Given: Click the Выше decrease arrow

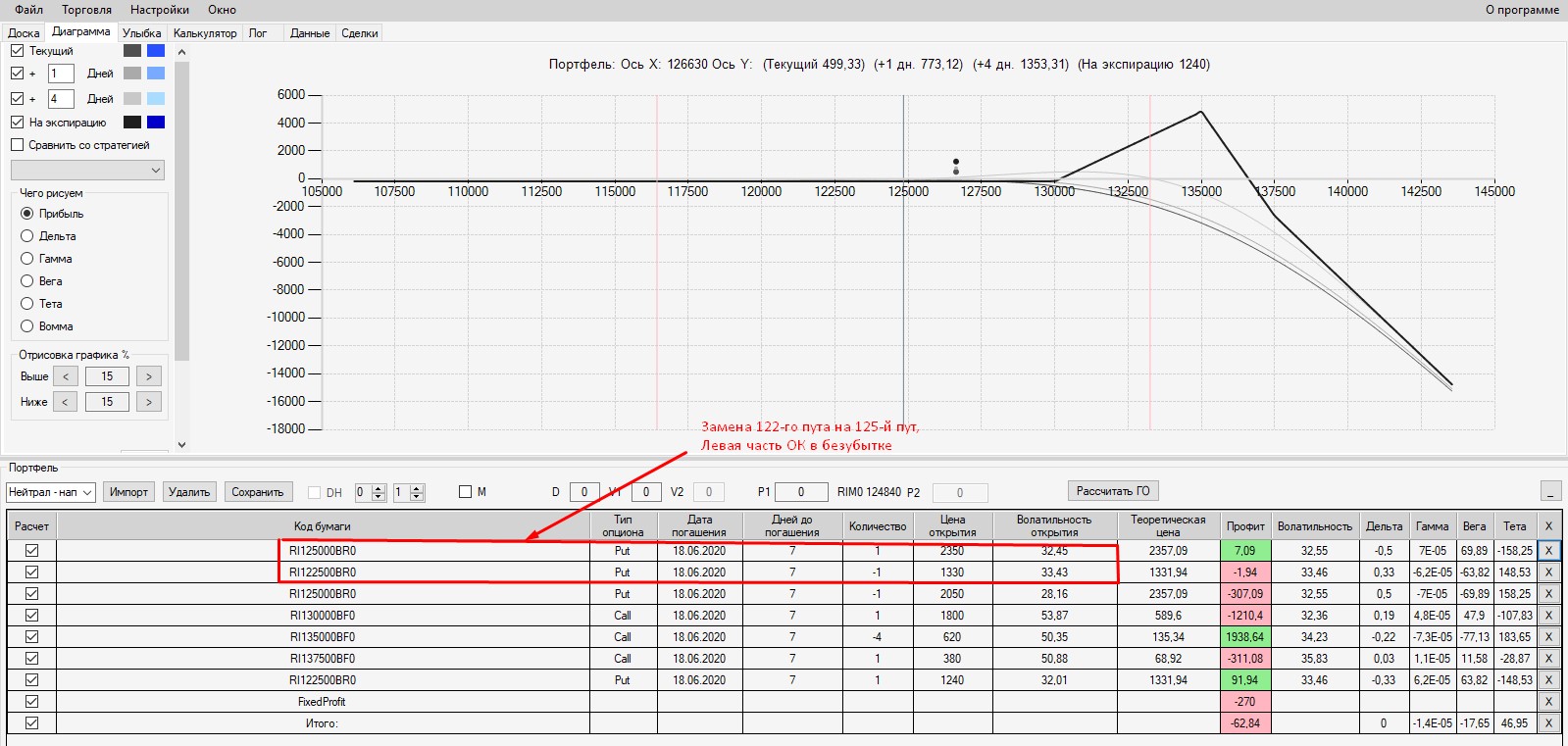Looking at the screenshot, I should coord(66,376).
